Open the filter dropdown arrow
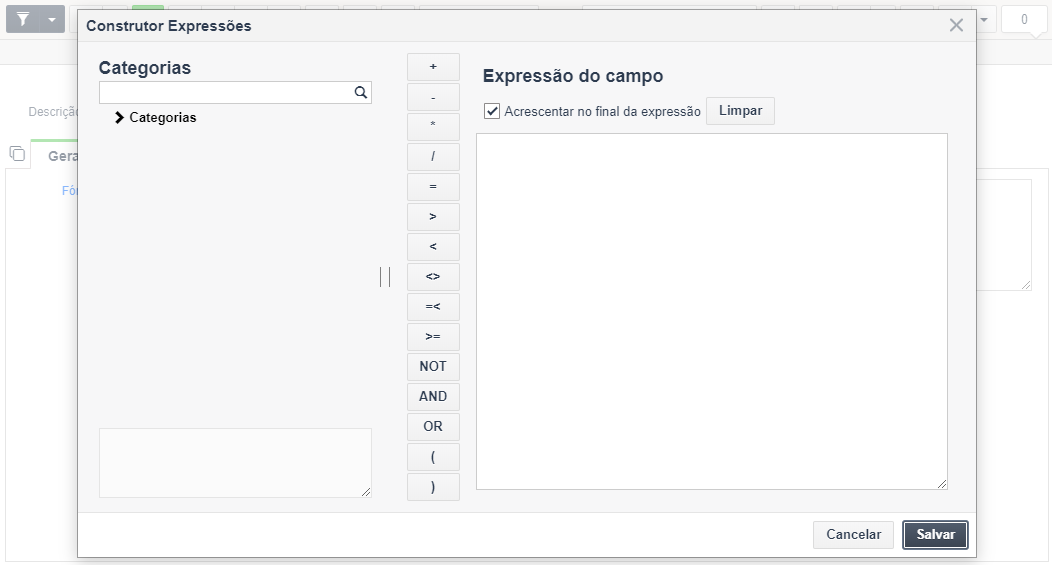Image resolution: width=1052 pixels, height=565 pixels. (52, 19)
